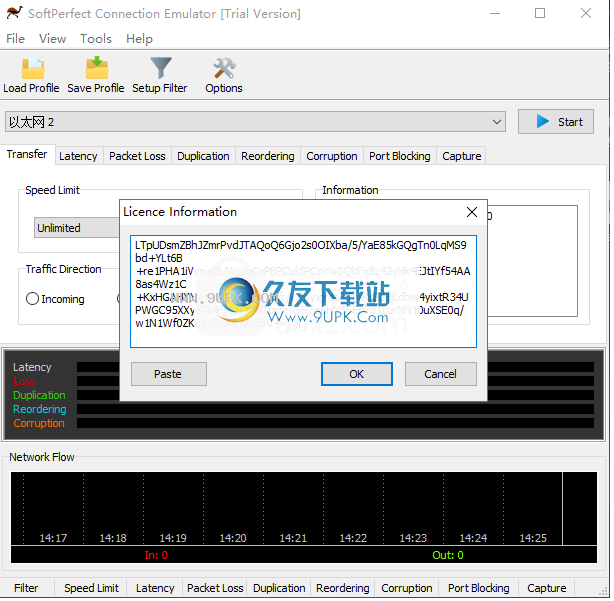614x601 pixels.
Task: Open the Options tools icon
Action: point(224,68)
